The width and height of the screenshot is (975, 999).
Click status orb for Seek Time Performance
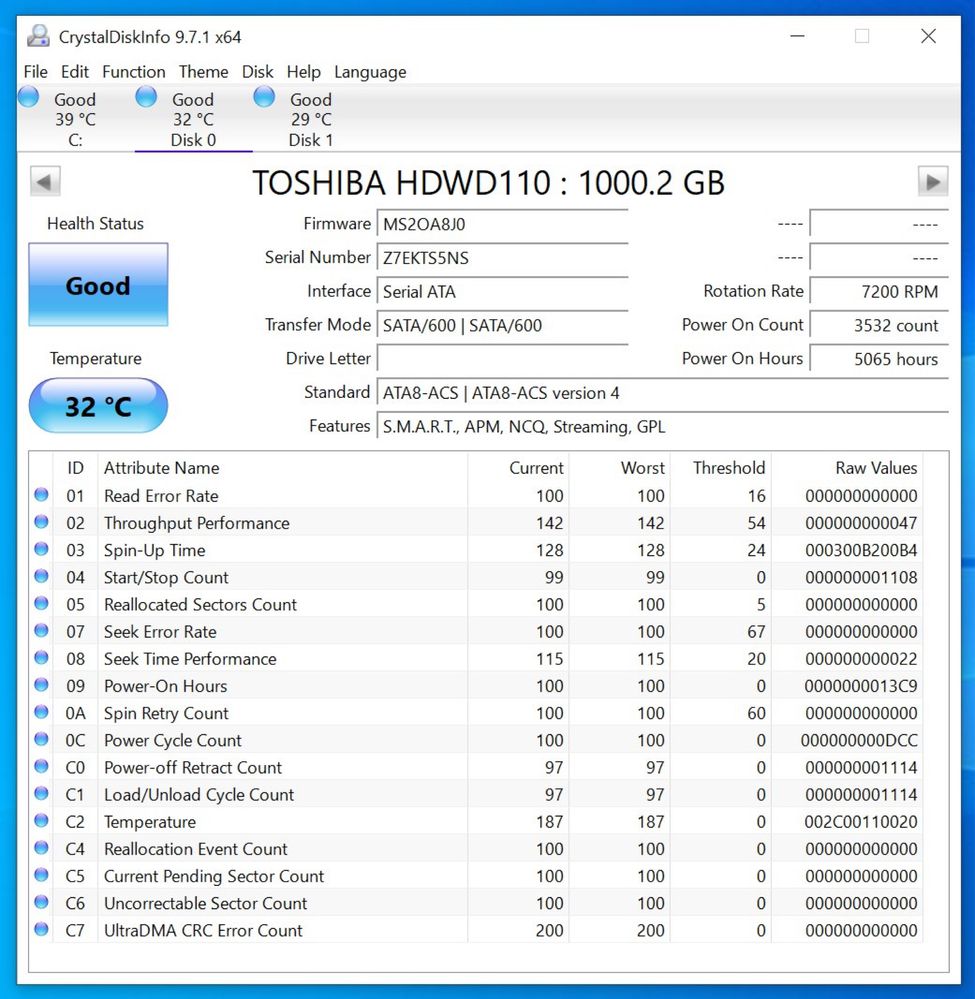(x=41, y=658)
